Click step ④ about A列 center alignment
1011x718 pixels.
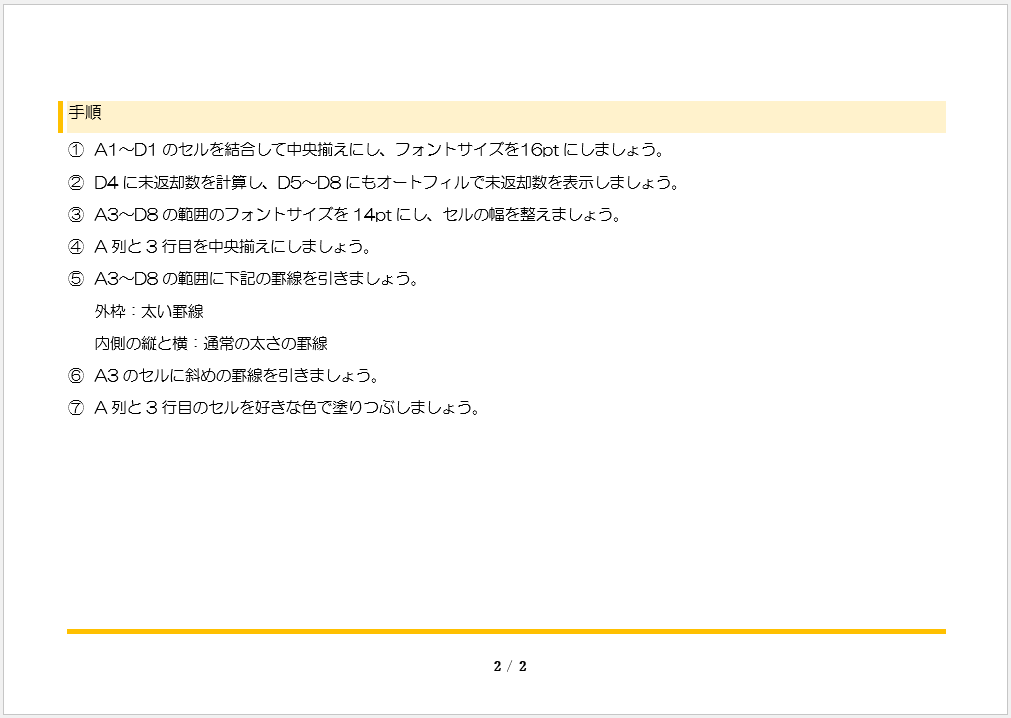coord(219,247)
